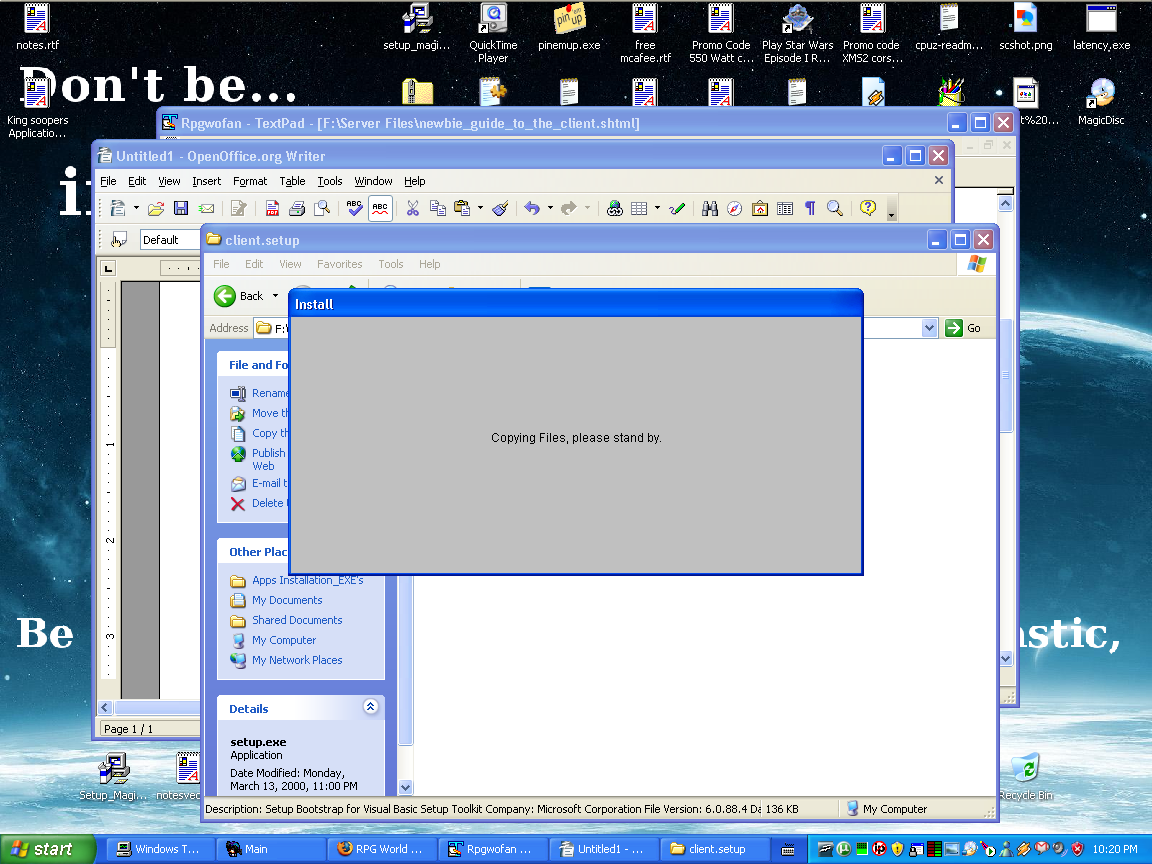Toggle the Navigator compass icon
The image size is (1152, 864).
tap(735, 209)
